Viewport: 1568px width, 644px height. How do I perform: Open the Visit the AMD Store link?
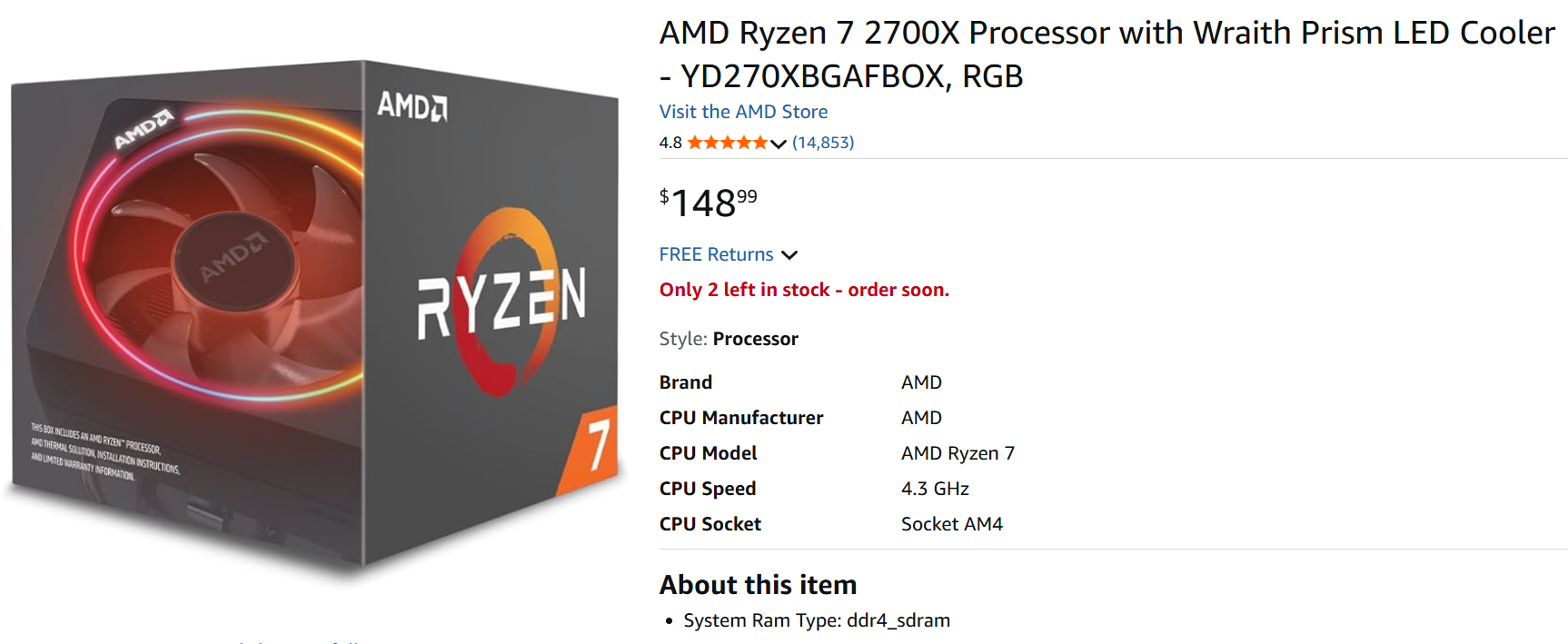(743, 112)
